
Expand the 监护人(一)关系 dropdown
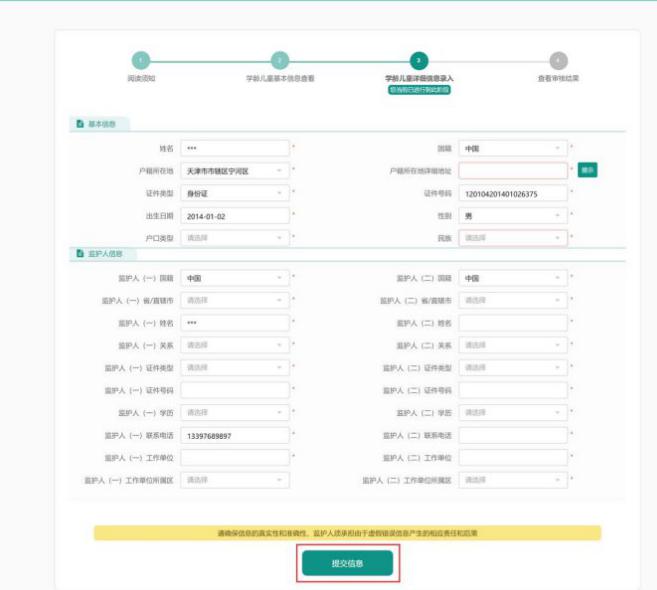tap(235, 345)
